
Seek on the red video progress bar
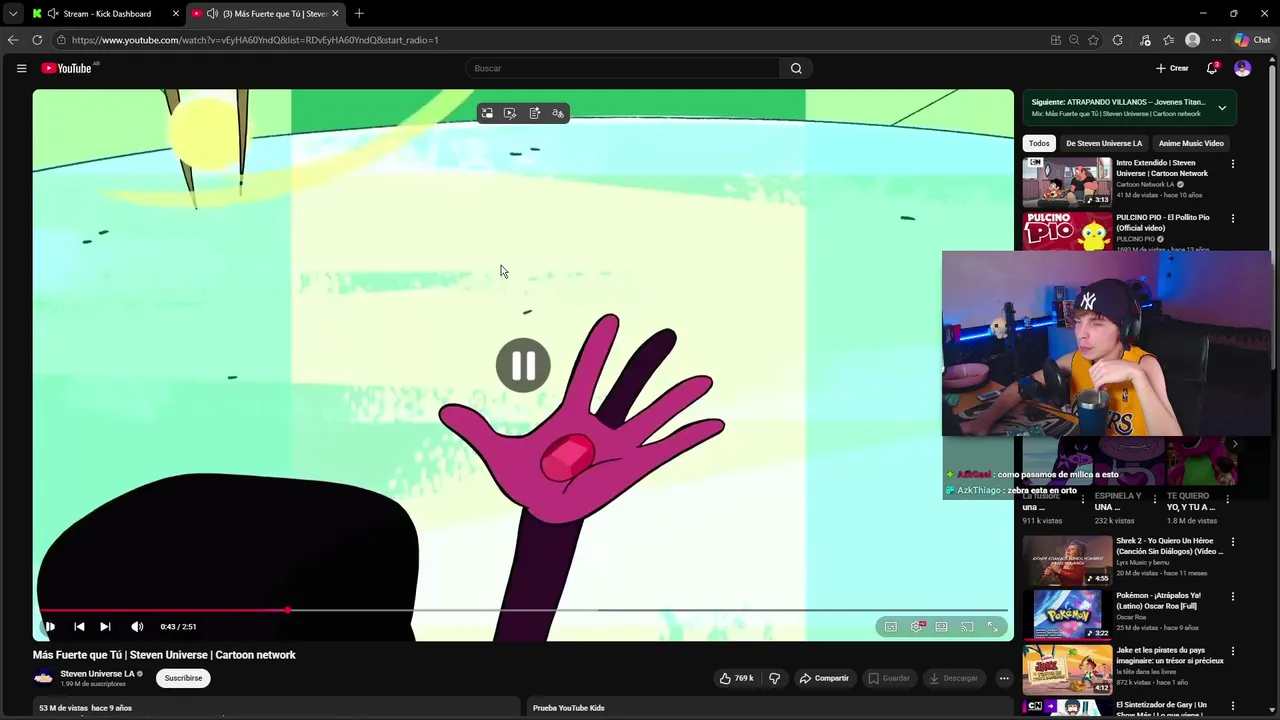[x=523, y=609]
